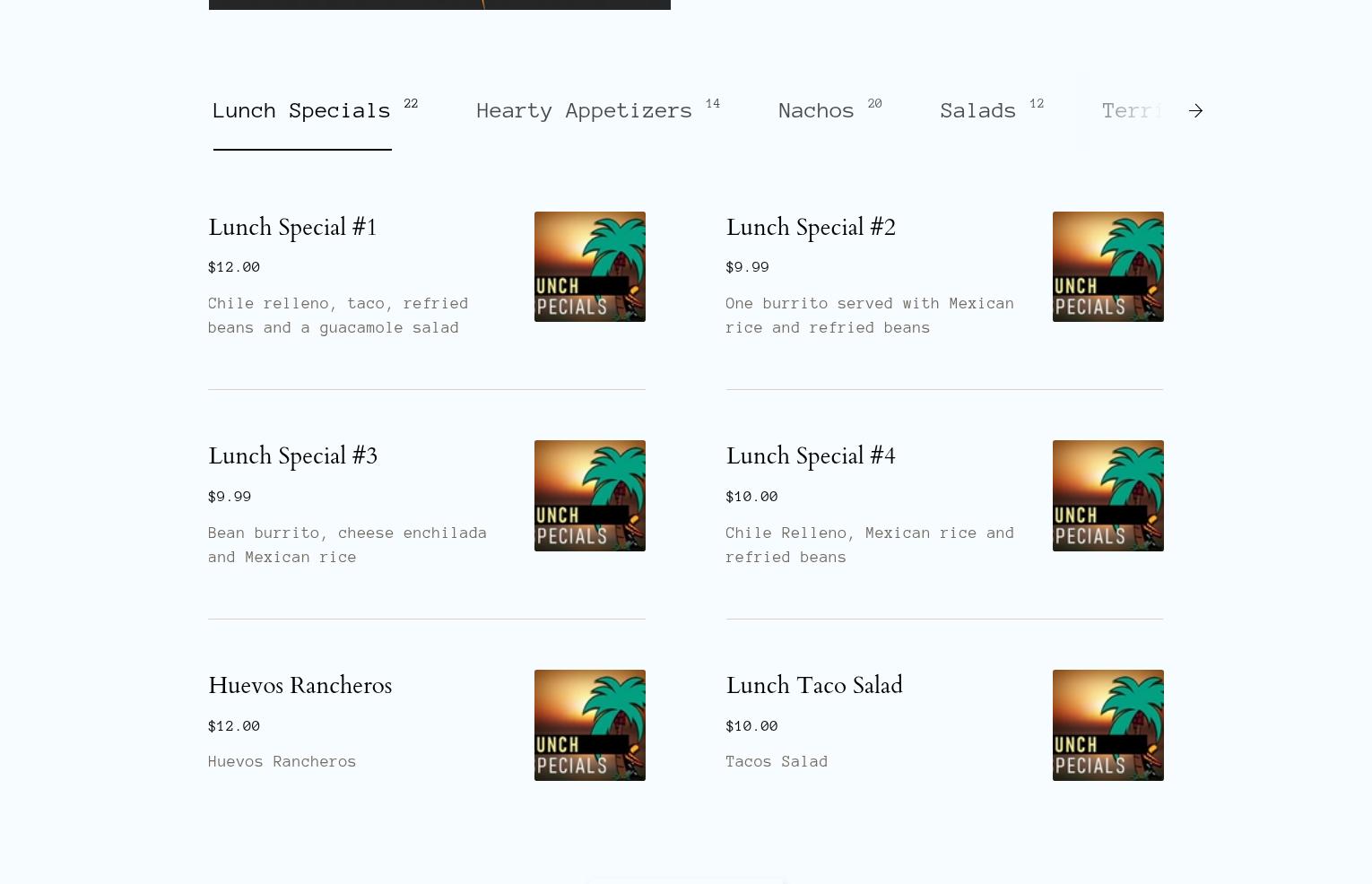
Task: Click the $9.99 price of Lunch Special #3
Action: tap(230, 497)
